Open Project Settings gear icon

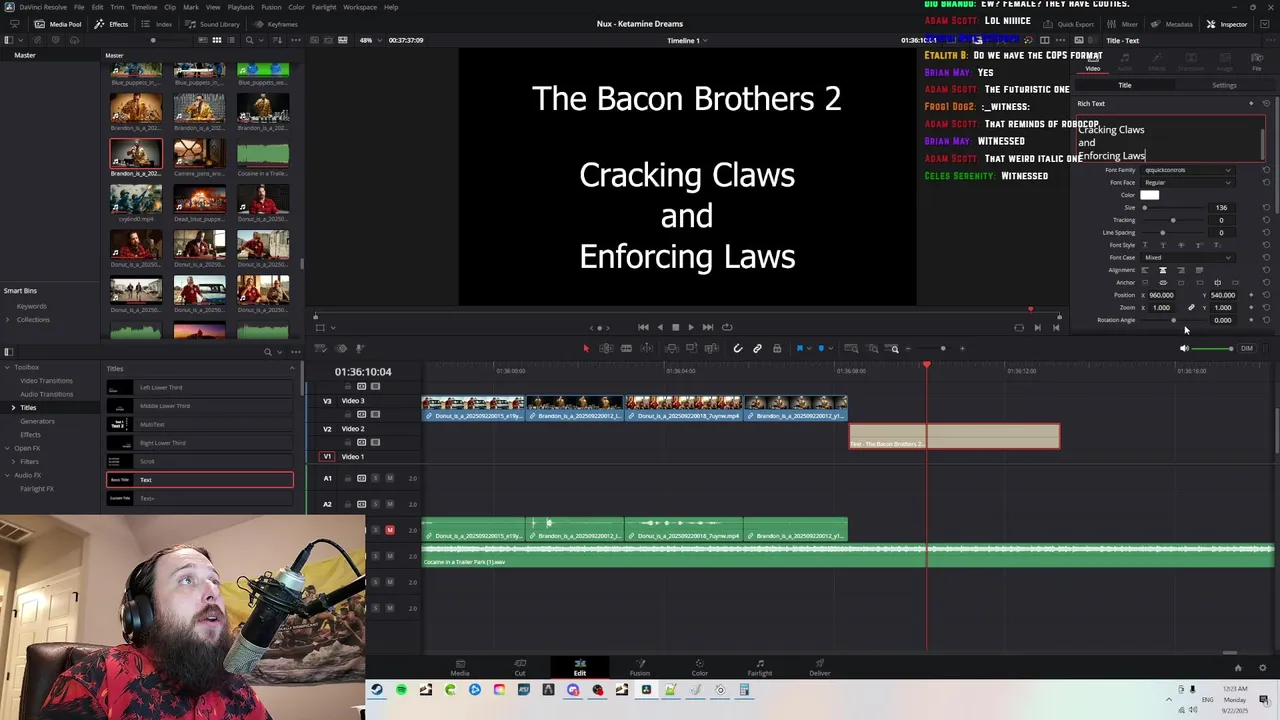pyautogui.click(x=1262, y=668)
